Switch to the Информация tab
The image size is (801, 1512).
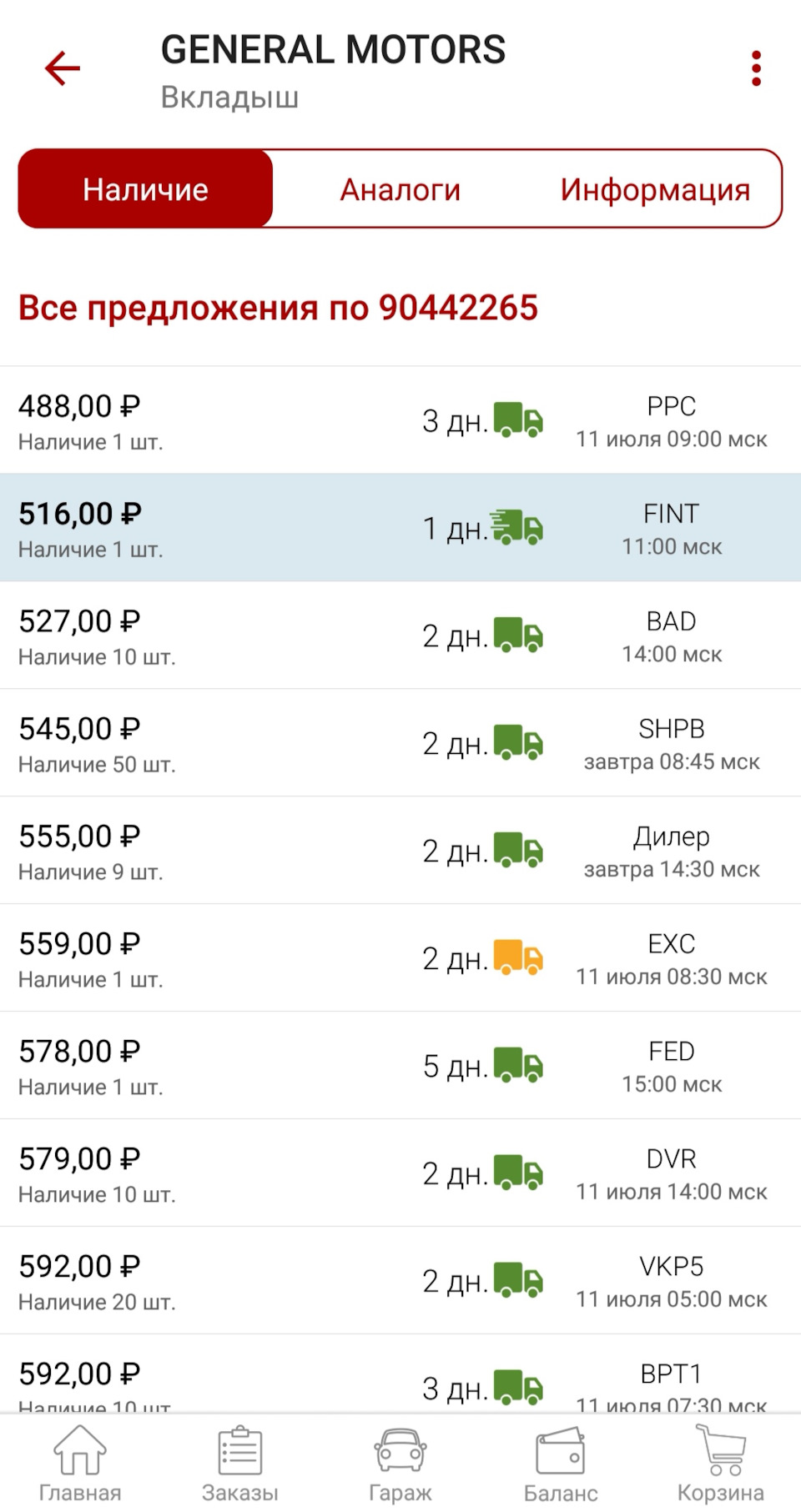point(655,189)
